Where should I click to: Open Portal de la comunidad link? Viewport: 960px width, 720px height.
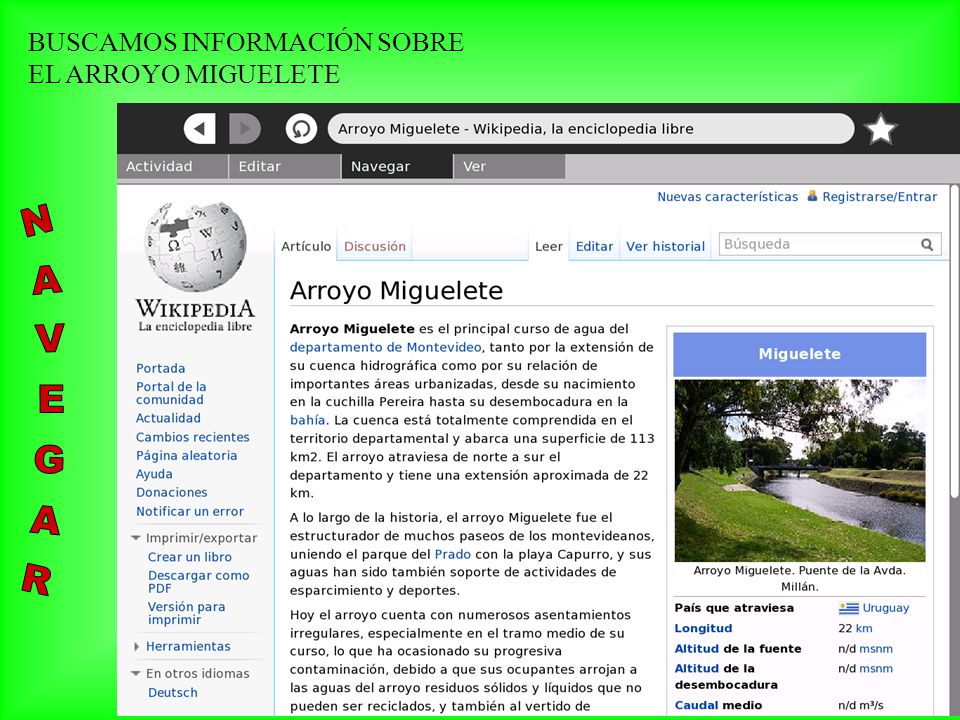pyautogui.click(x=171, y=393)
